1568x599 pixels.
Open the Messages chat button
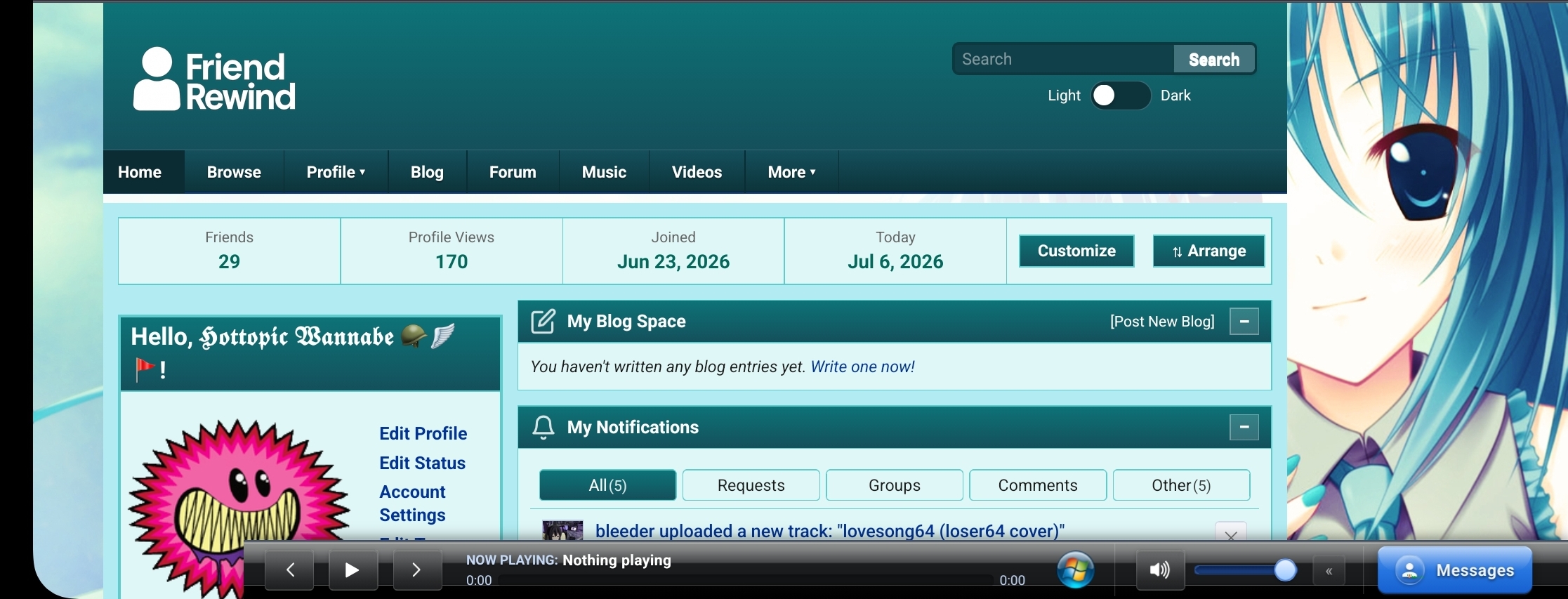tap(1454, 570)
